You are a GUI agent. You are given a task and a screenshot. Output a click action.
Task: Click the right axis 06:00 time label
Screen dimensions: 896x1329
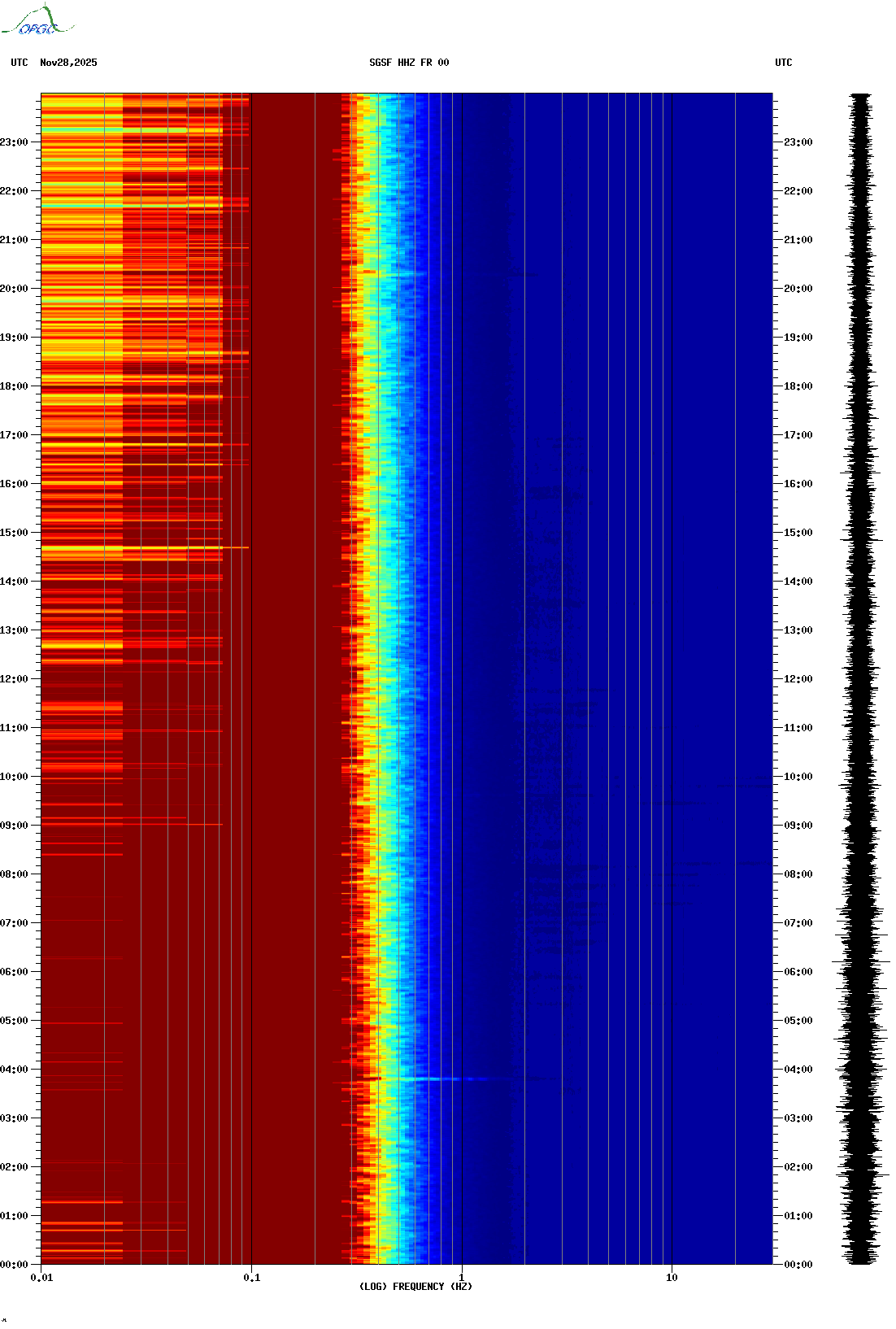pyautogui.click(x=798, y=972)
